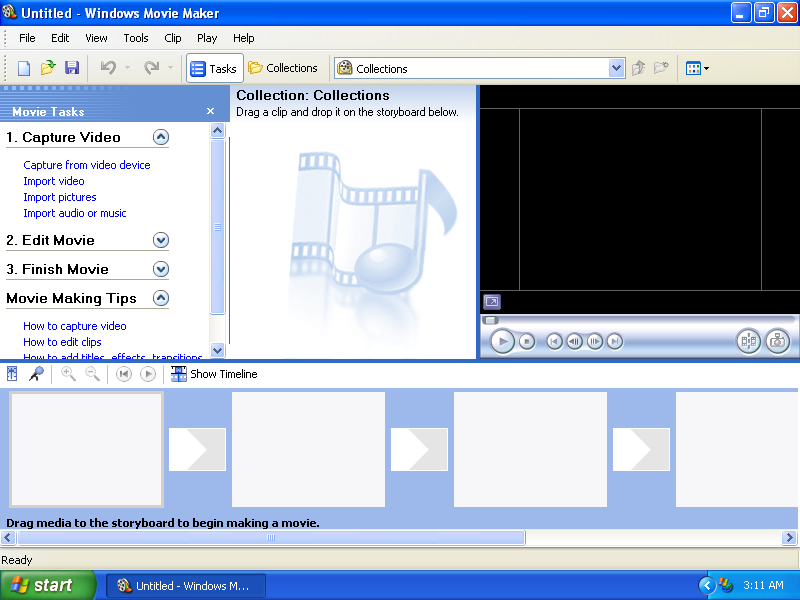Rewind the storyboard to the beginning

pyautogui.click(x=123, y=374)
